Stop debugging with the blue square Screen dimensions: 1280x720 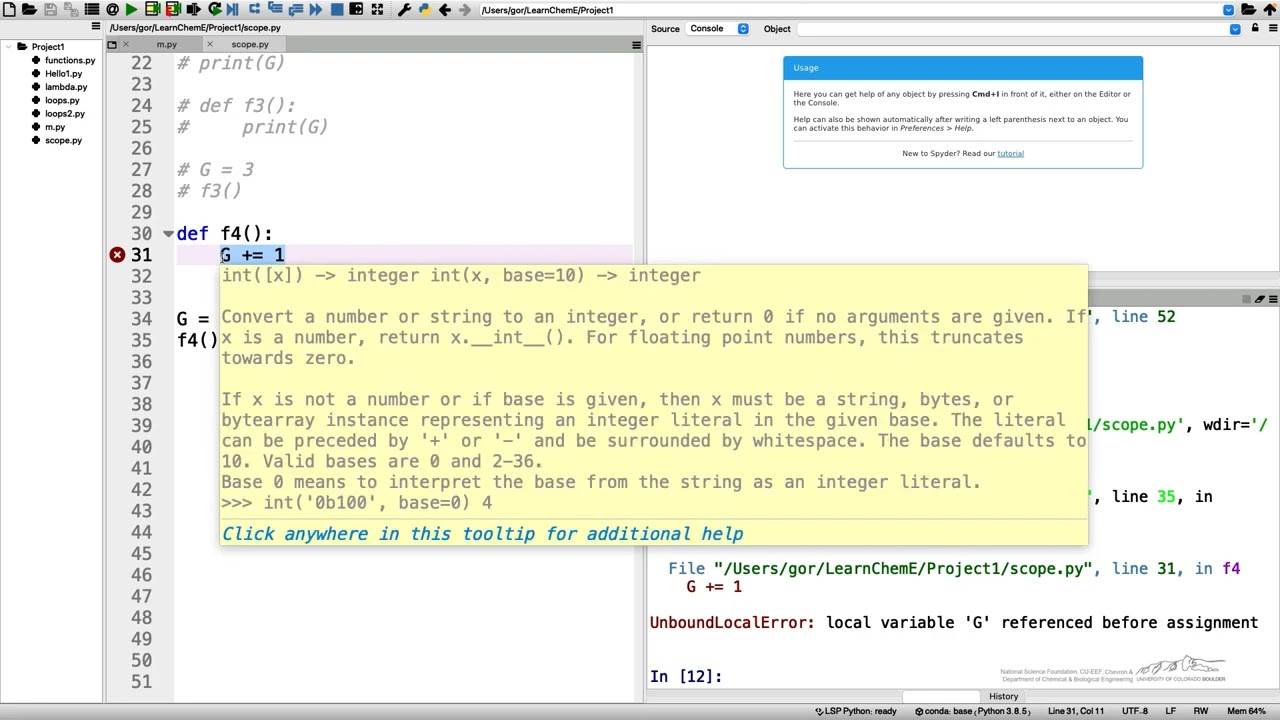(x=337, y=10)
